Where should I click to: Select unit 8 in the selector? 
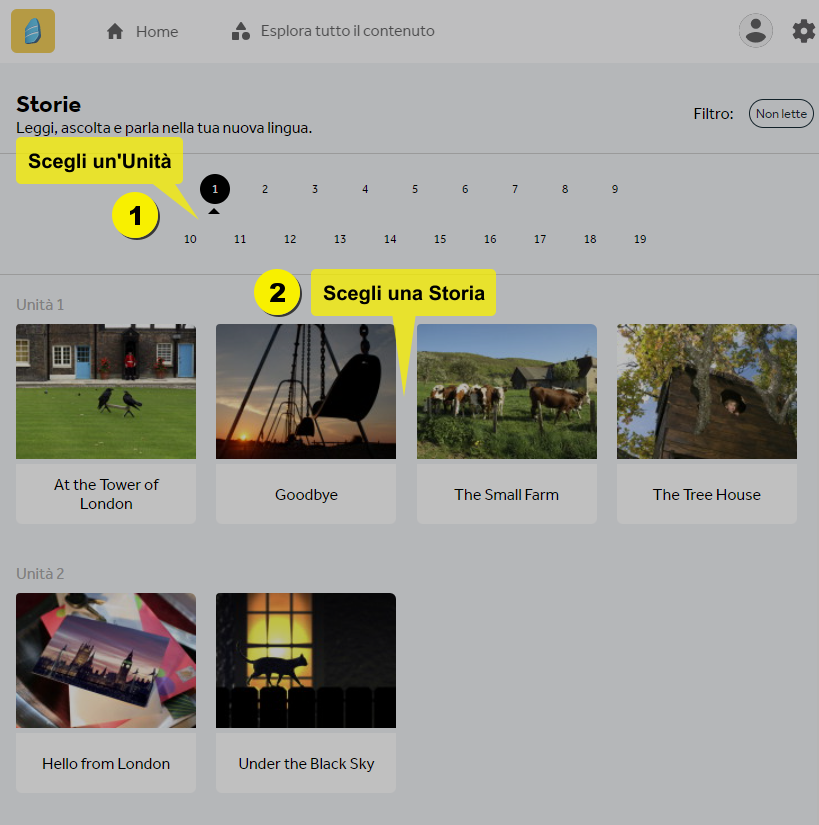tap(564, 189)
